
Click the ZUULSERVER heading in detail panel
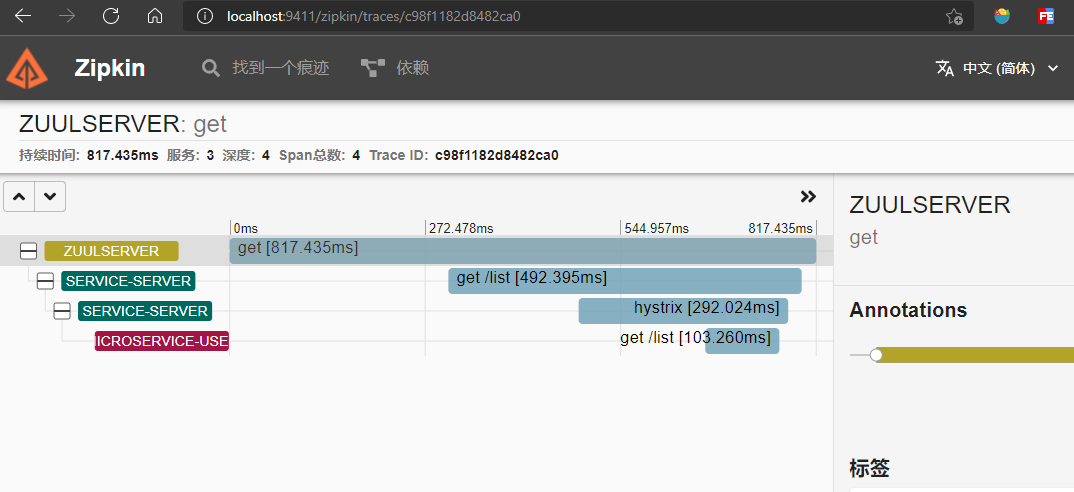929,205
